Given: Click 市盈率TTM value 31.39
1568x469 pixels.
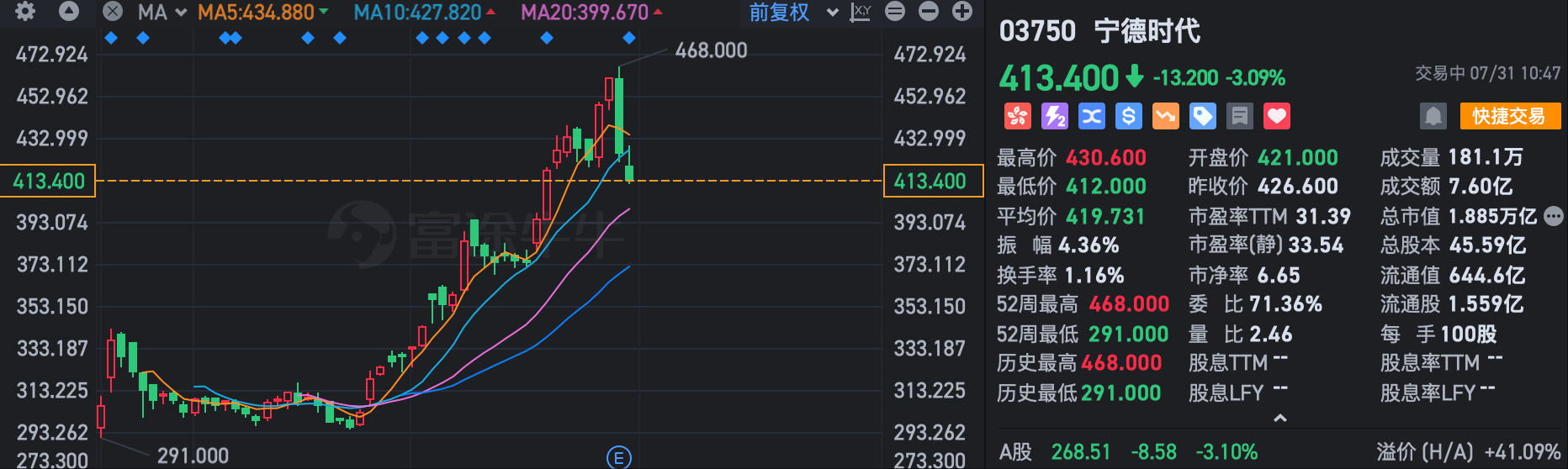Looking at the screenshot, I should [1323, 216].
